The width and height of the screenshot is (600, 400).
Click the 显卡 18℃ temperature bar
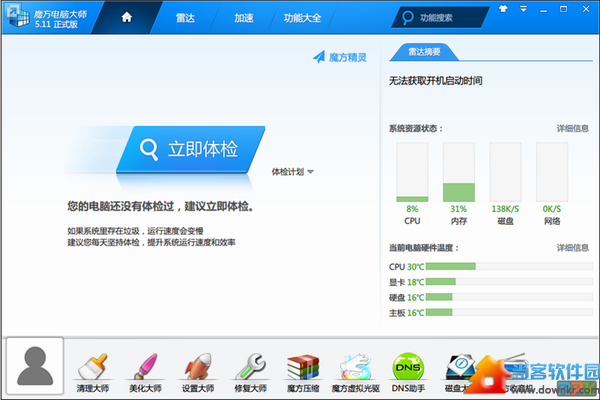[x=509, y=282]
